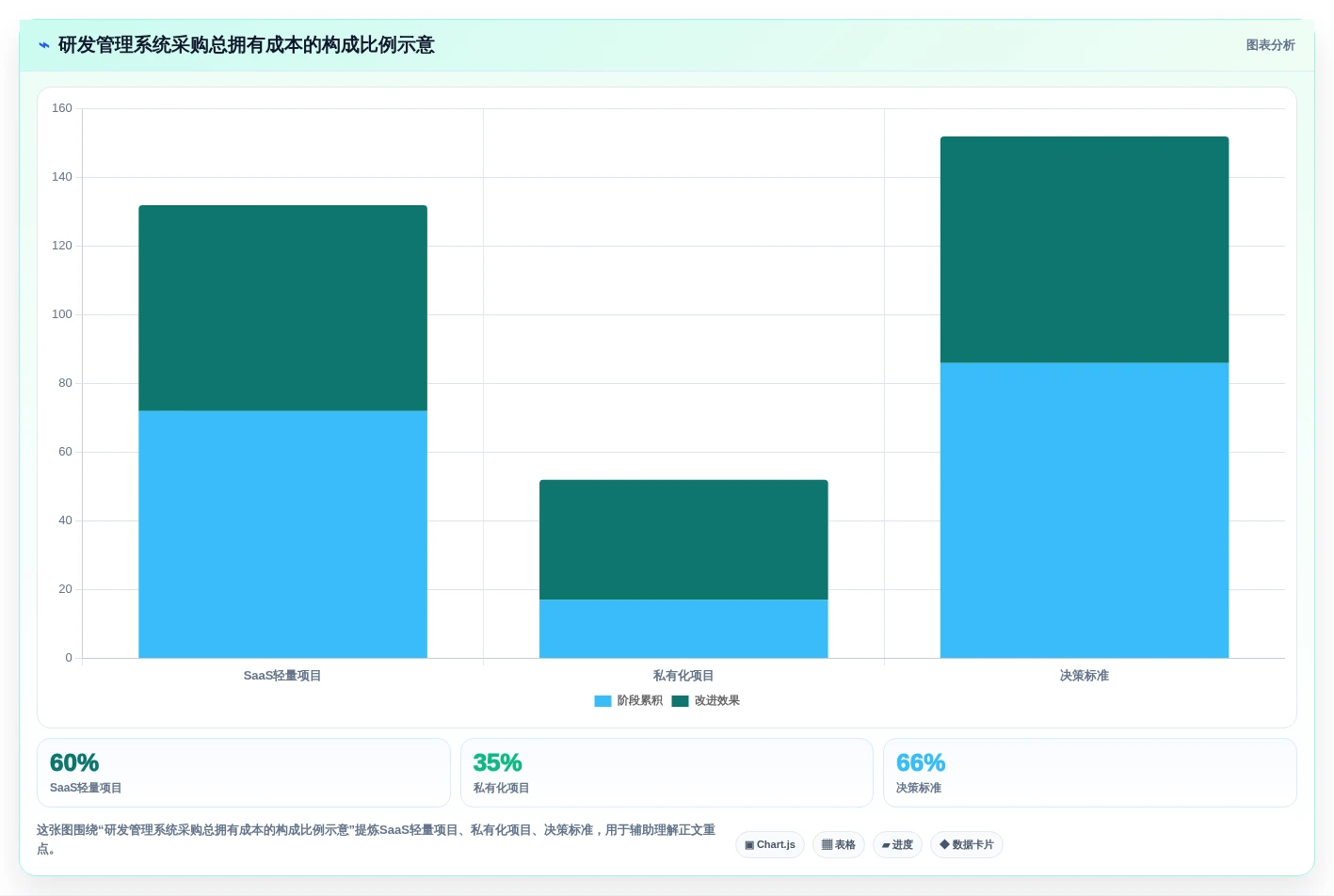Click the blue 阶段累积 bar for SaaS轻量项目
Viewport: 1334px width, 896px height.
[x=282, y=535]
